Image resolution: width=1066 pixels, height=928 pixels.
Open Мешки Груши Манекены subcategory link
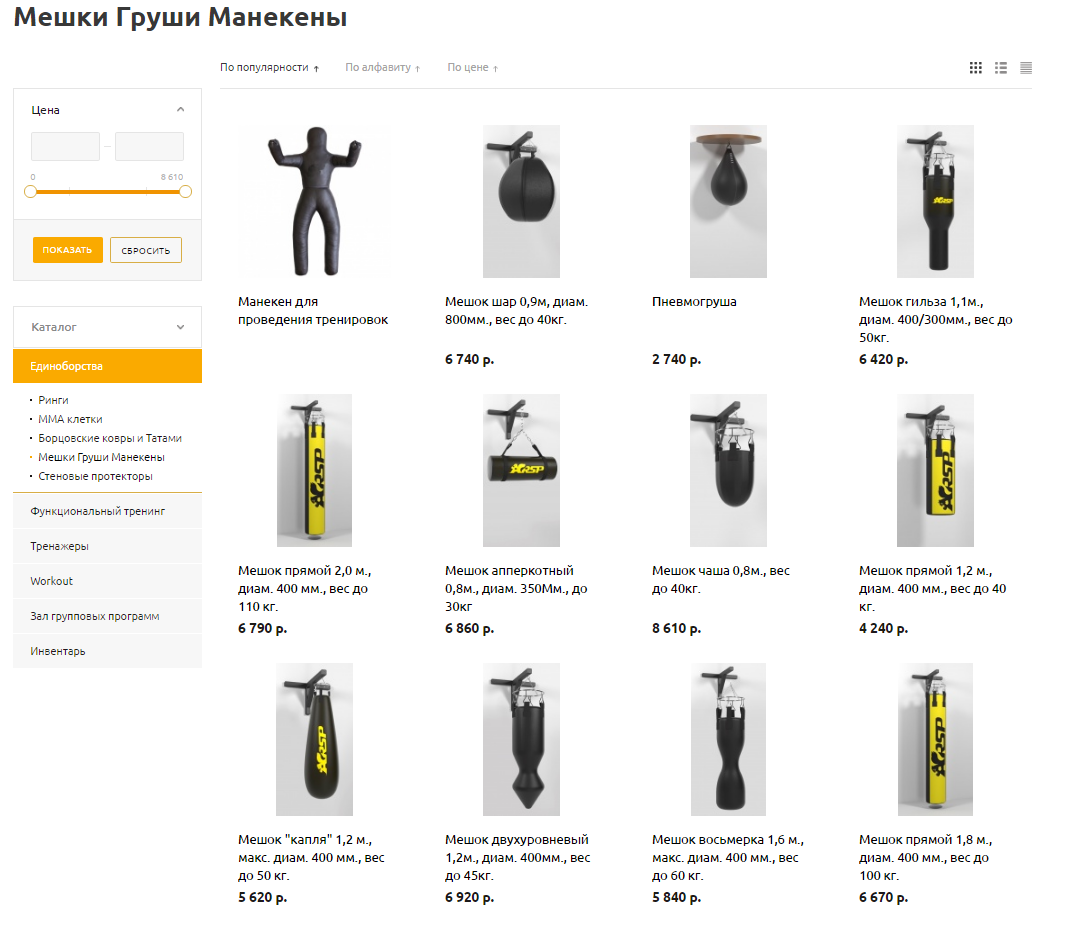point(101,457)
